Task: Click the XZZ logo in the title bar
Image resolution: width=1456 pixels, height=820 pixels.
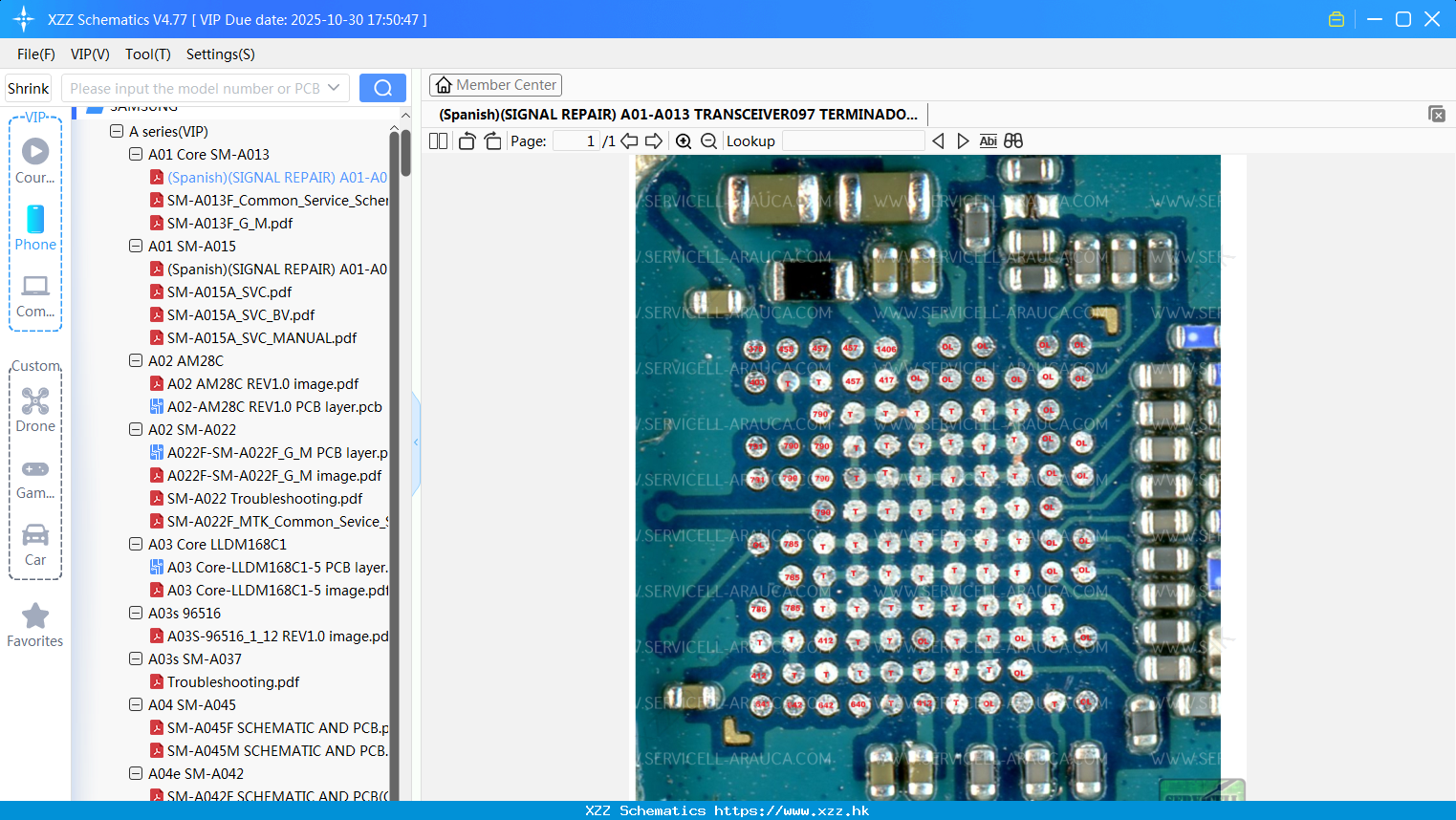Action: (x=24, y=19)
